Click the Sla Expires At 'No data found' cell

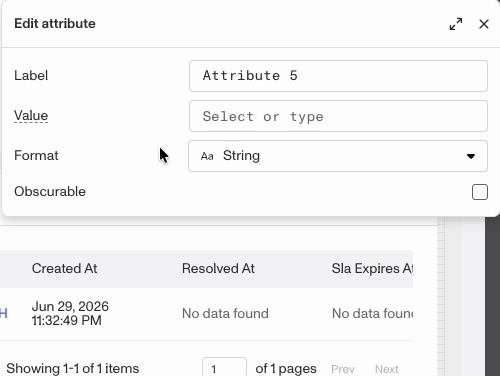coord(372,313)
